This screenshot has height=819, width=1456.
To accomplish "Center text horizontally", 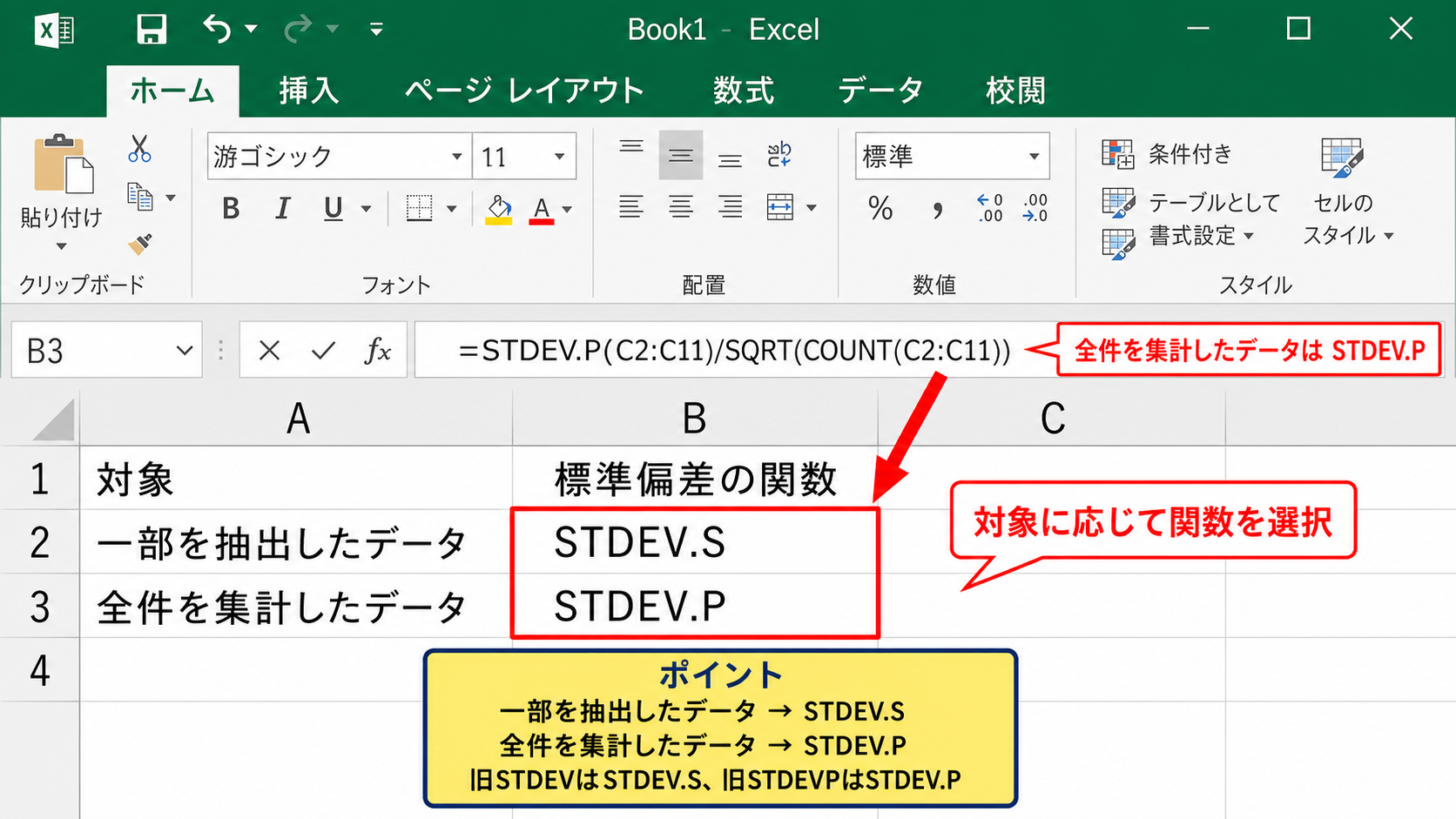I will (681, 207).
